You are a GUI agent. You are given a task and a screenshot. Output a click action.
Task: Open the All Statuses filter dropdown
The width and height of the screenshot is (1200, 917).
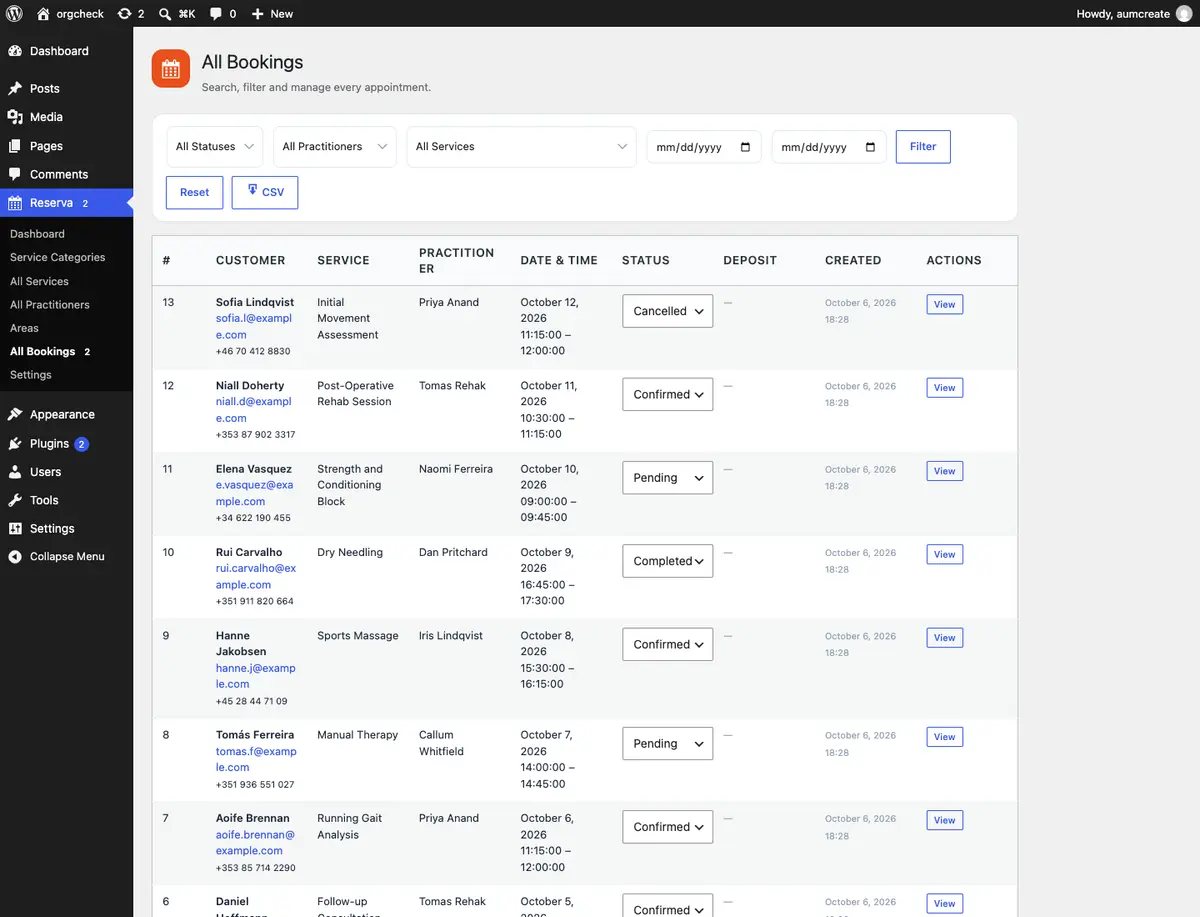click(x=214, y=146)
